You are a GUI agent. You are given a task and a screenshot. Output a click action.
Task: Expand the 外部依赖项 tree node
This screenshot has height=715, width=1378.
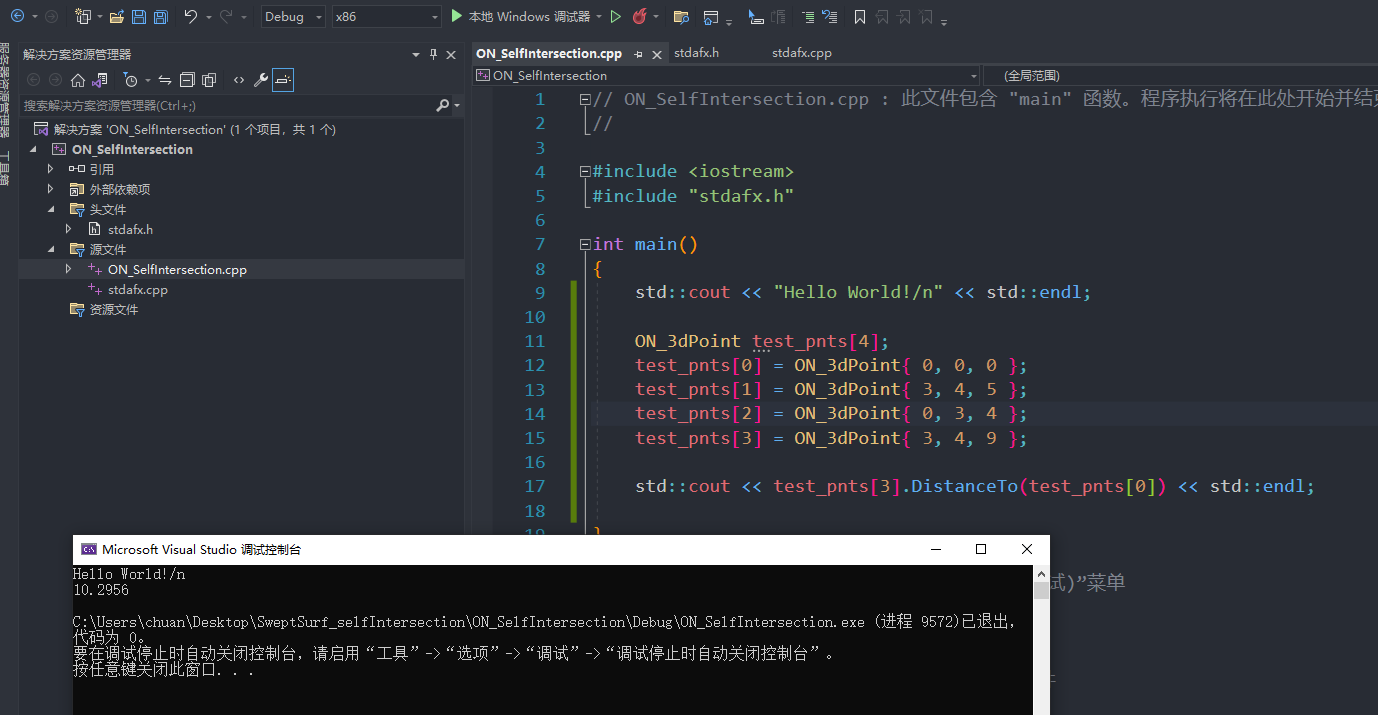coord(49,189)
